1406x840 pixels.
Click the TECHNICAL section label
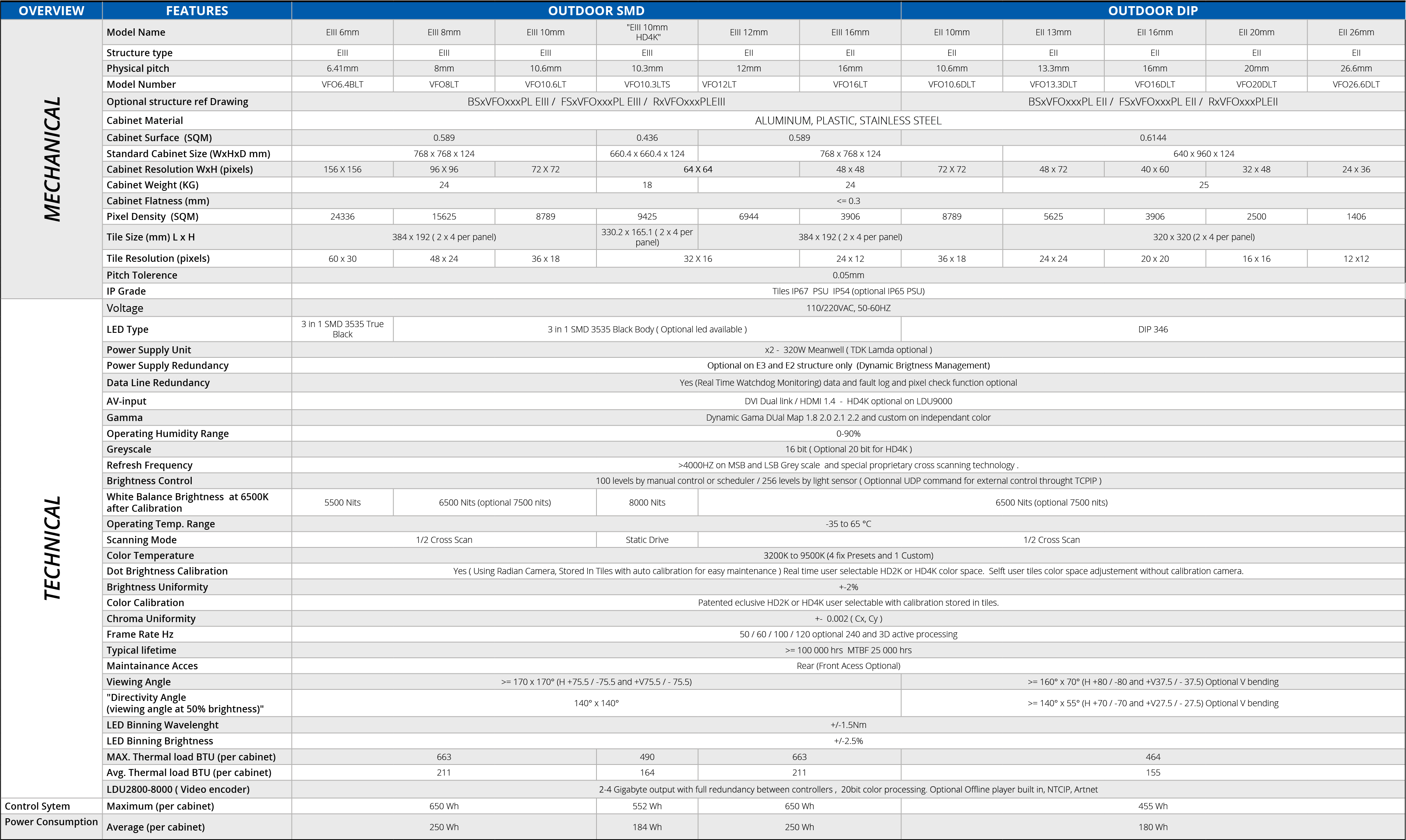click(x=52, y=548)
